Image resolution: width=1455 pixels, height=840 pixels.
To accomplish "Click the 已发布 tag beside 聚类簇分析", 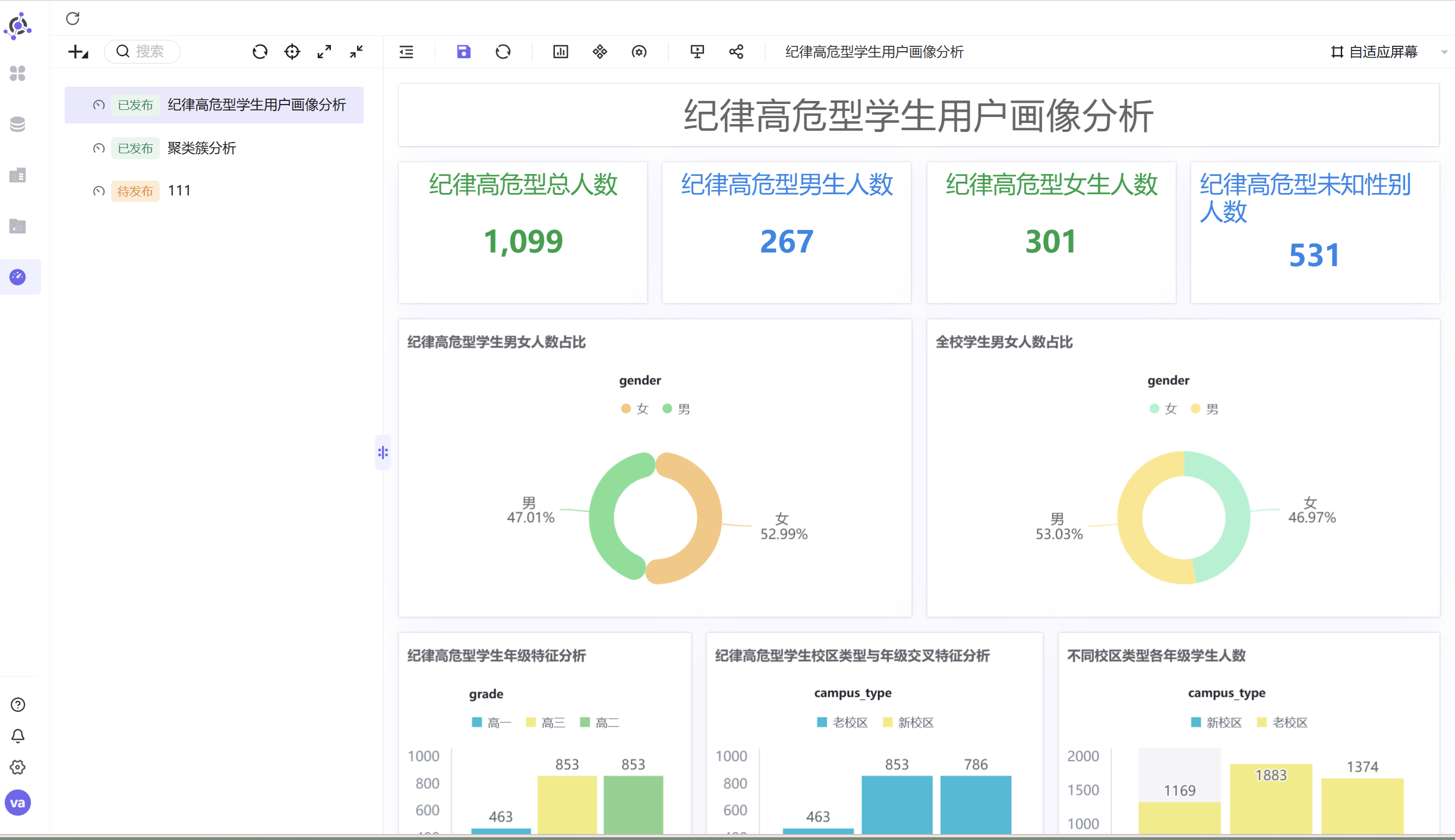I will click(135, 149).
